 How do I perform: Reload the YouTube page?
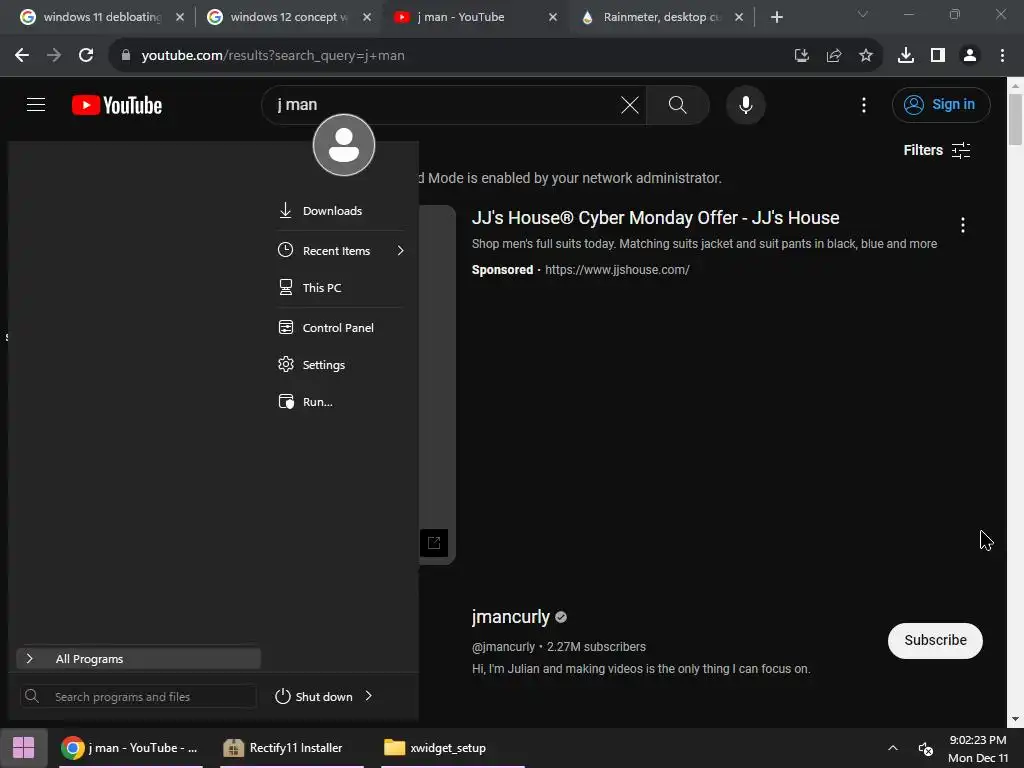(x=86, y=56)
